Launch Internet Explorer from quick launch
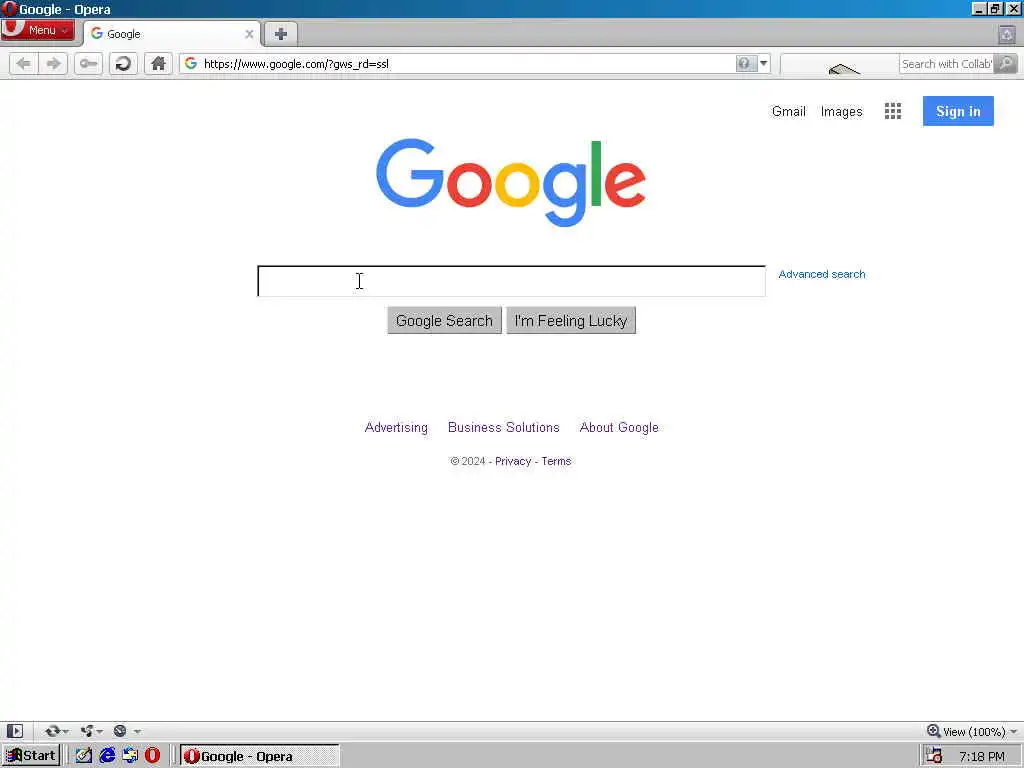Image resolution: width=1024 pixels, height=768 pixels. (x=107, y=756)
